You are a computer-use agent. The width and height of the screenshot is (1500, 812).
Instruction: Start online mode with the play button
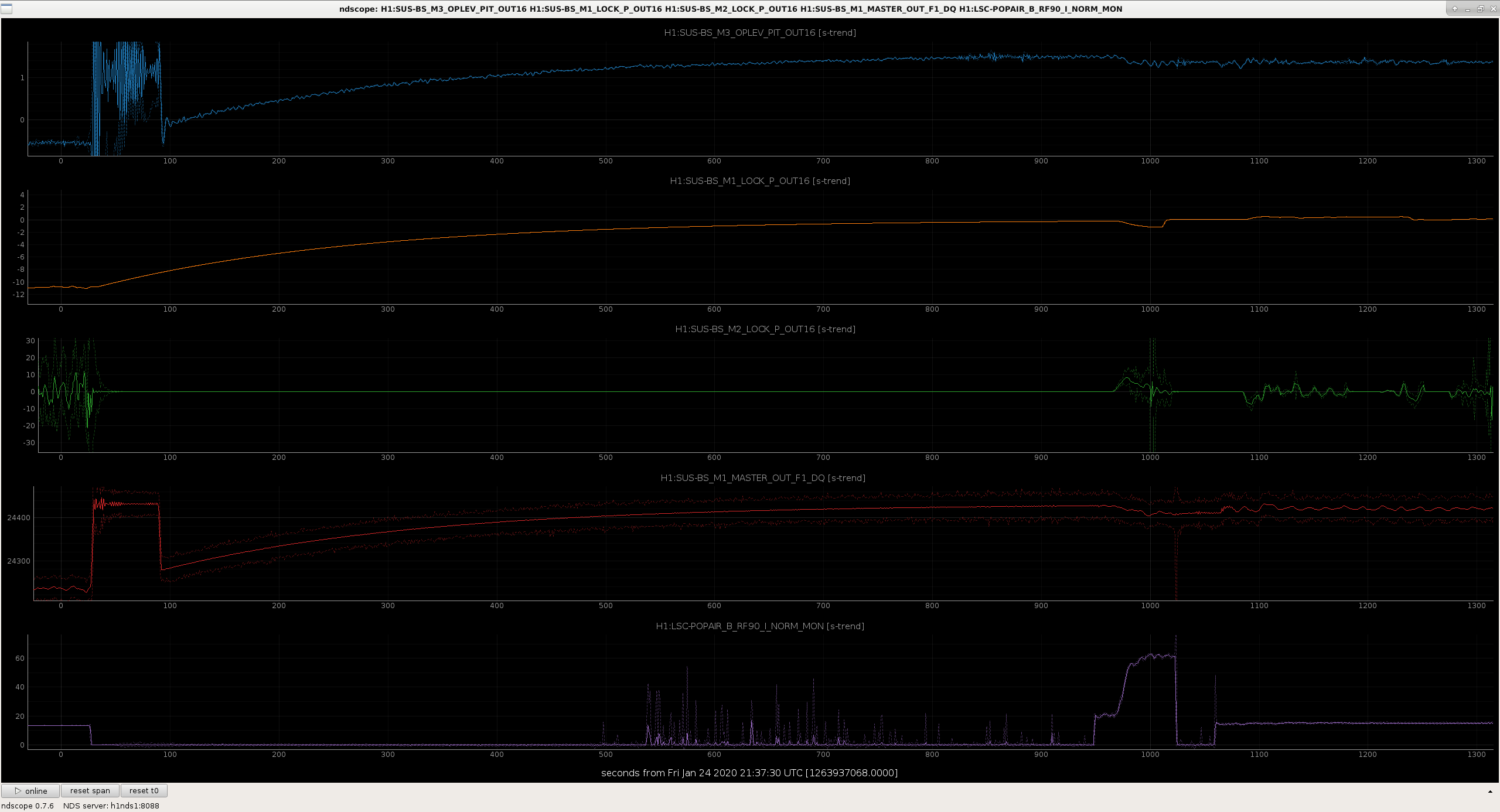click(x=30, y=790)
